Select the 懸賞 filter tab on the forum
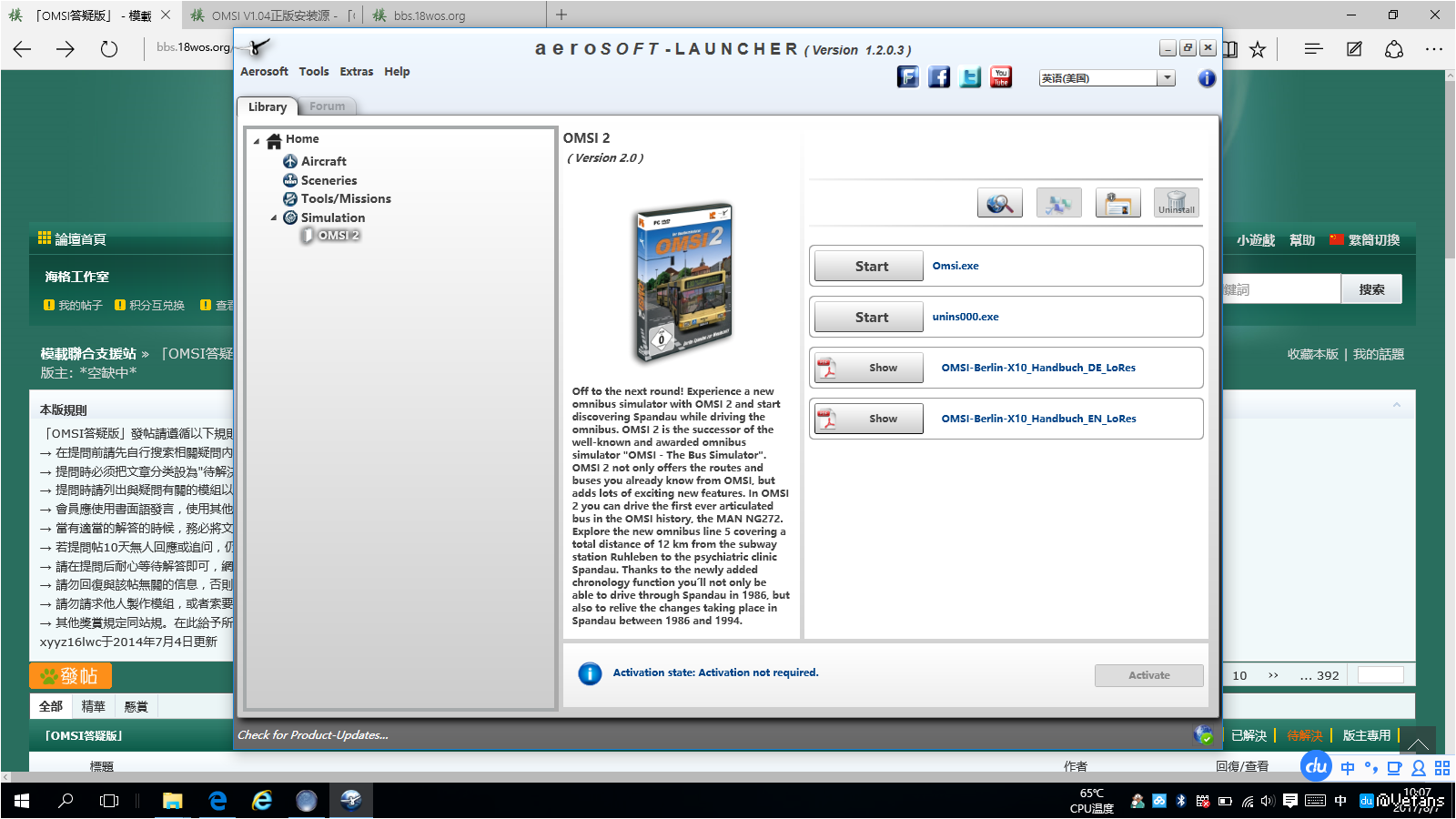This screenshot has width=1456, height=819. 136,706
